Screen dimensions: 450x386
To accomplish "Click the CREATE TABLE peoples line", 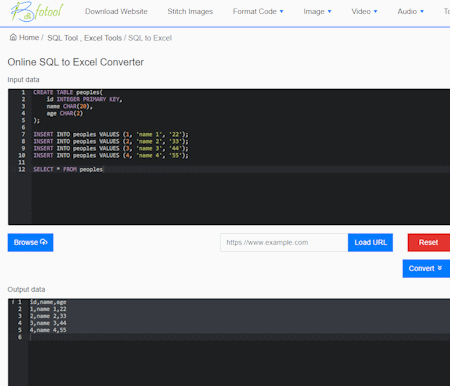I will click(x=68, y=92).
